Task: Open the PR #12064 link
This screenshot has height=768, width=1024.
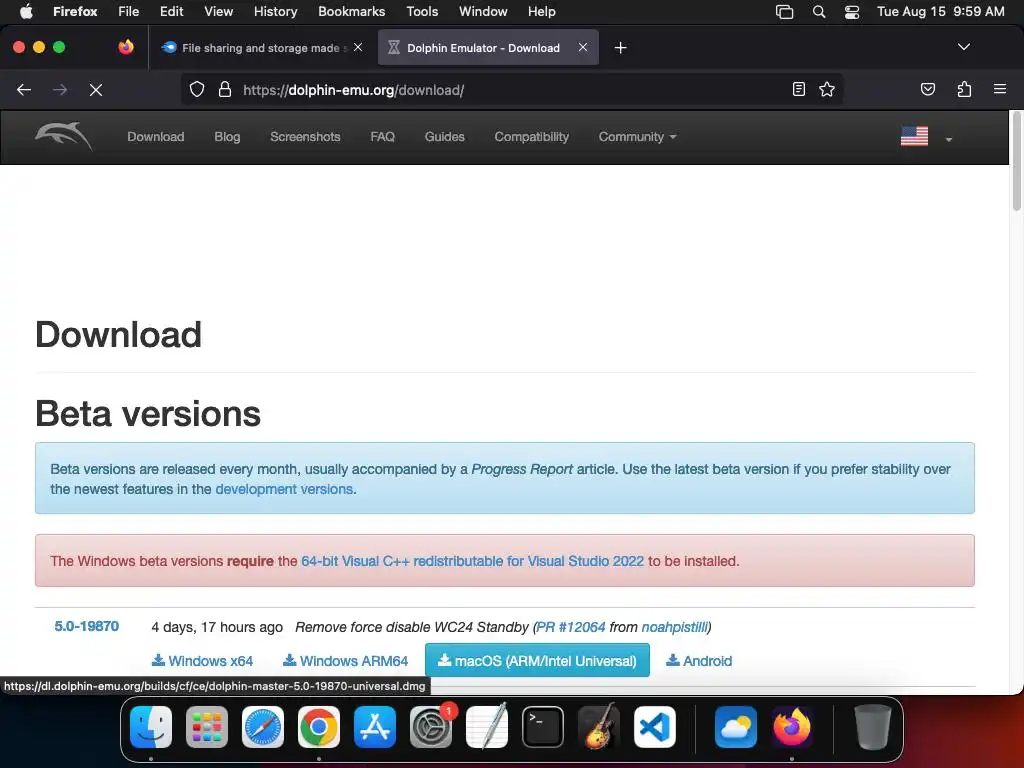Action: (571, 627)
